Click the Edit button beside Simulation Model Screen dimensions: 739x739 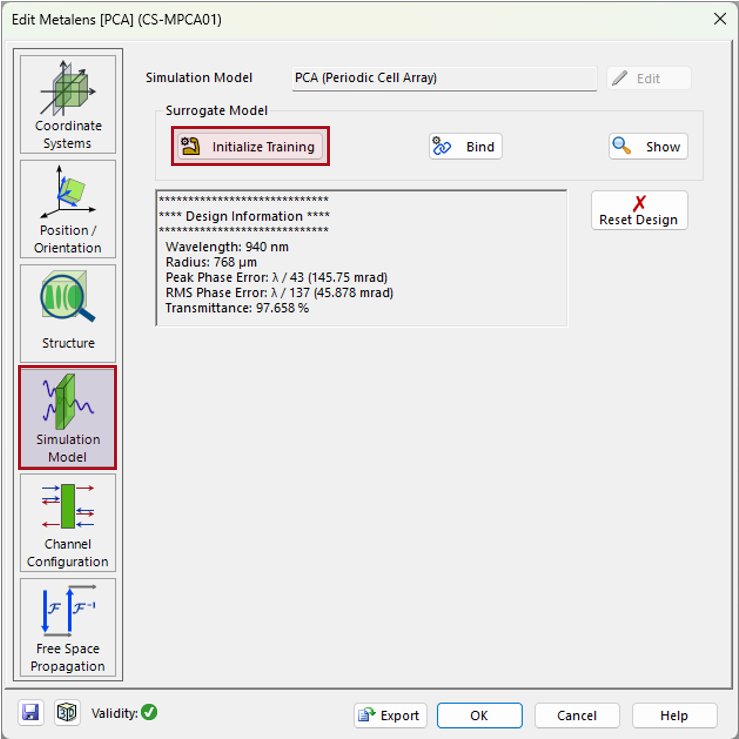648,78
